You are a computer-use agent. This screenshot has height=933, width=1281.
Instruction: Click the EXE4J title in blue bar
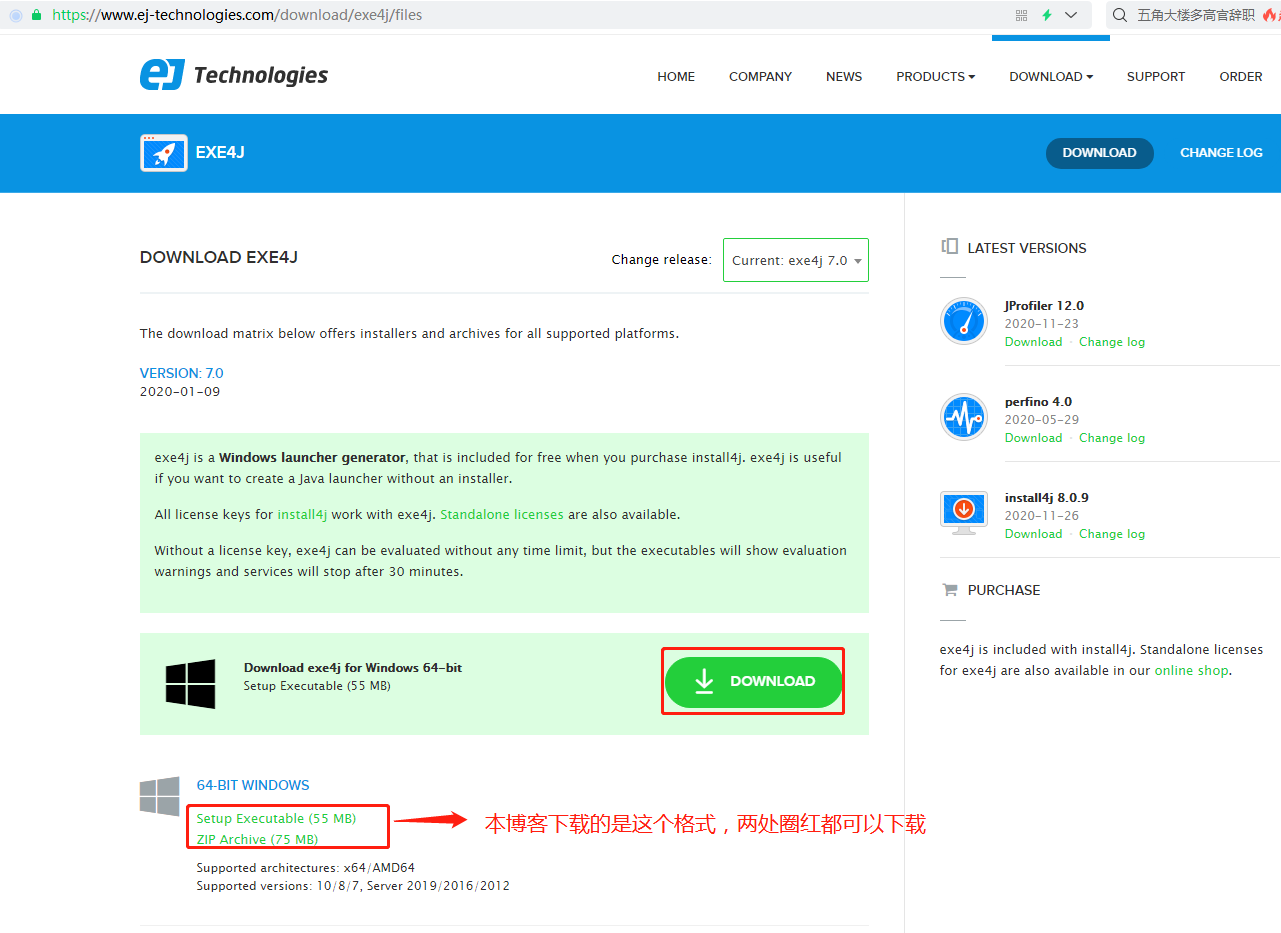pyautogui.click(x=221, y=153)
